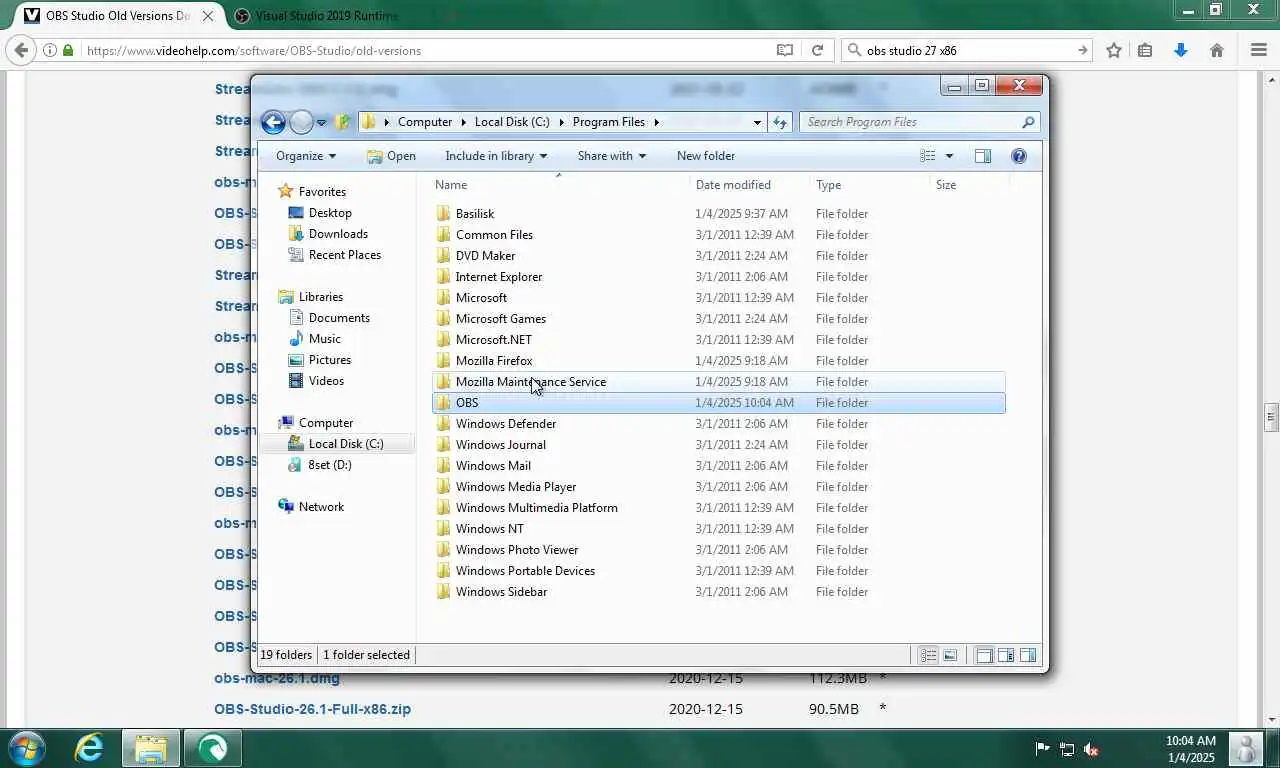Expand breadcrumb arrow after Program Files
The width and height of the screenshot is (1280, 768).
(x=657, y=122)
